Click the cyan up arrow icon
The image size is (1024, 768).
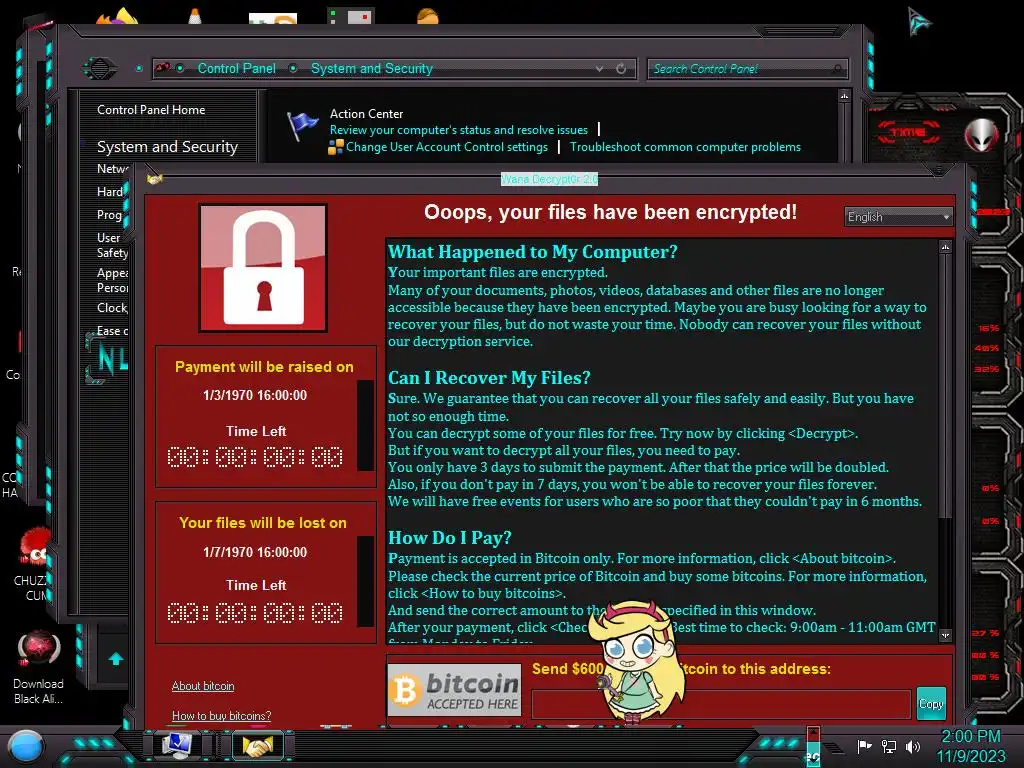pyautogui.click(x=116, y=659)
